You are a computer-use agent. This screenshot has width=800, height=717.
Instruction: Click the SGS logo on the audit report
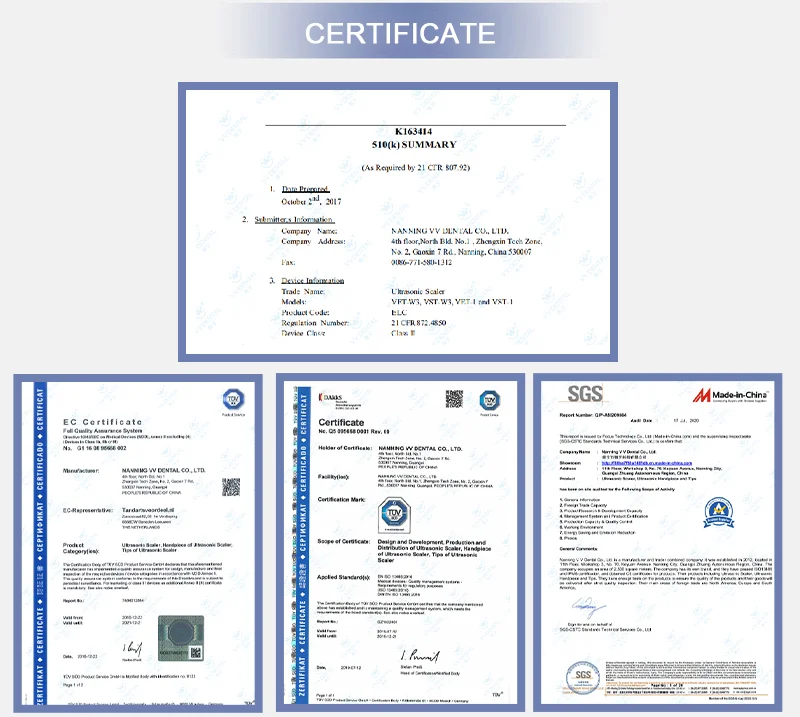pyautogui.click(x=585, y=394)
